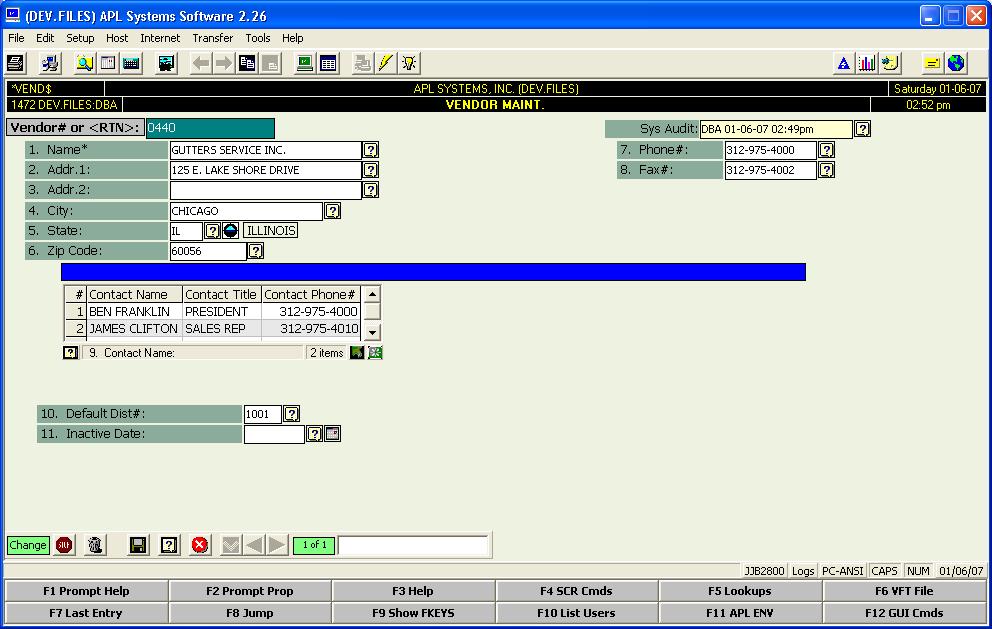This screenshot has height=629, width=992.
Task: Click the red stop sign icon
Action: pyautogui.click(x=64, y=545)
